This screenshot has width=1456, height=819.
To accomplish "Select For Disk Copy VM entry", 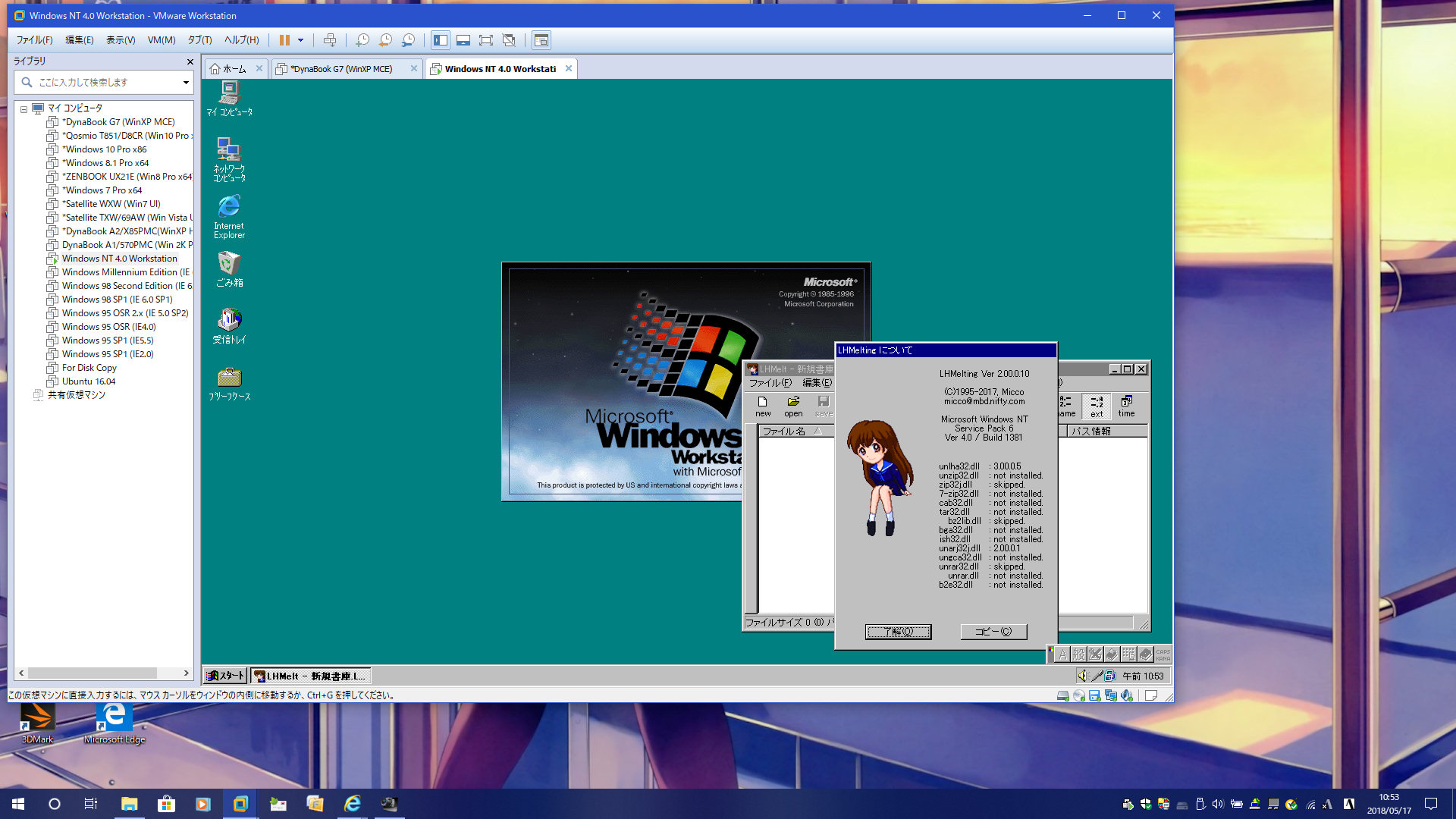I will (x=89, y=368).
